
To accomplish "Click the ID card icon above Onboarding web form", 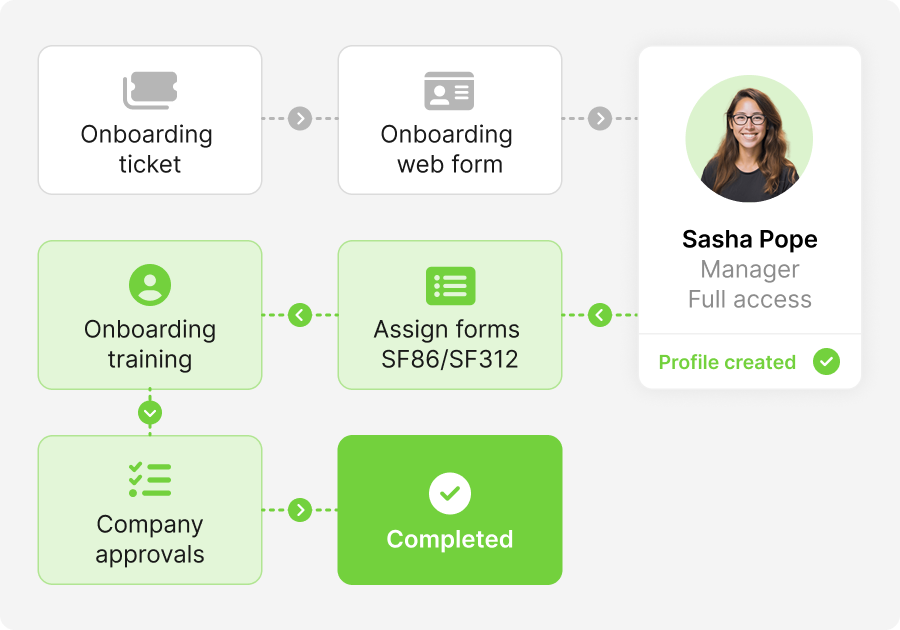I will pyautogui.click(x=449, y=91).
